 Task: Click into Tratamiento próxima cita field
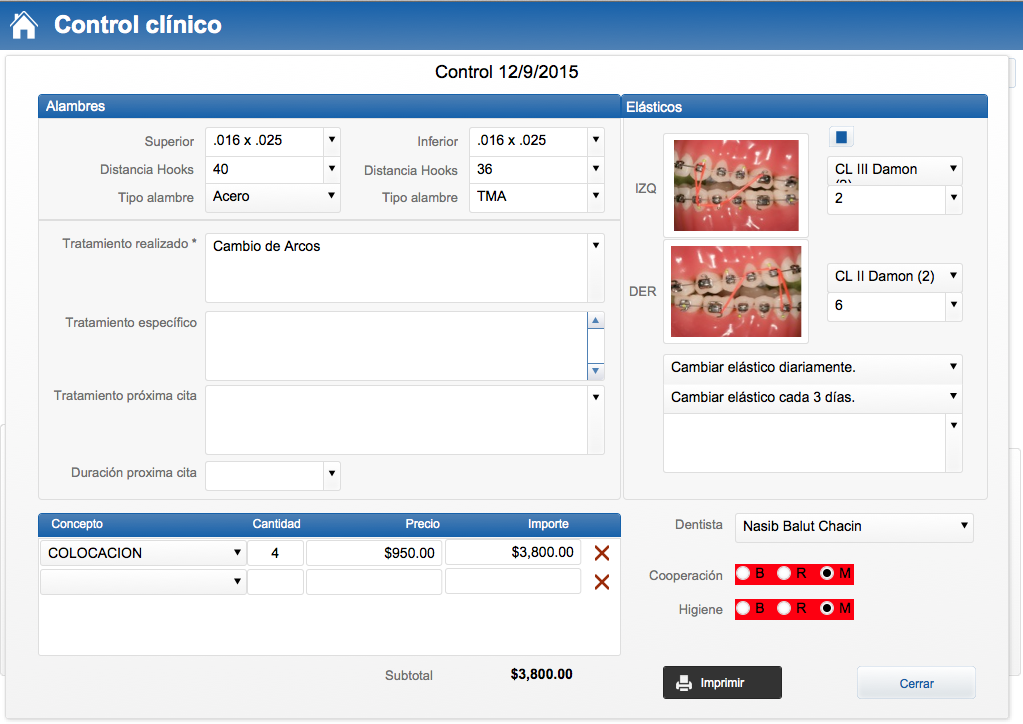point(396,420)
